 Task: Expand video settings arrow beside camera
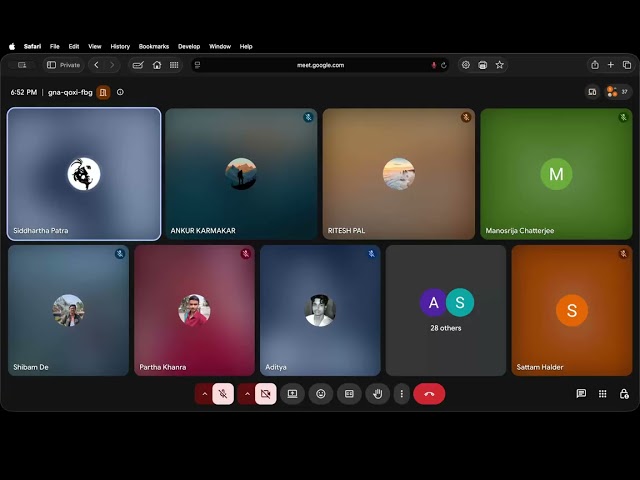pos(247,394)
